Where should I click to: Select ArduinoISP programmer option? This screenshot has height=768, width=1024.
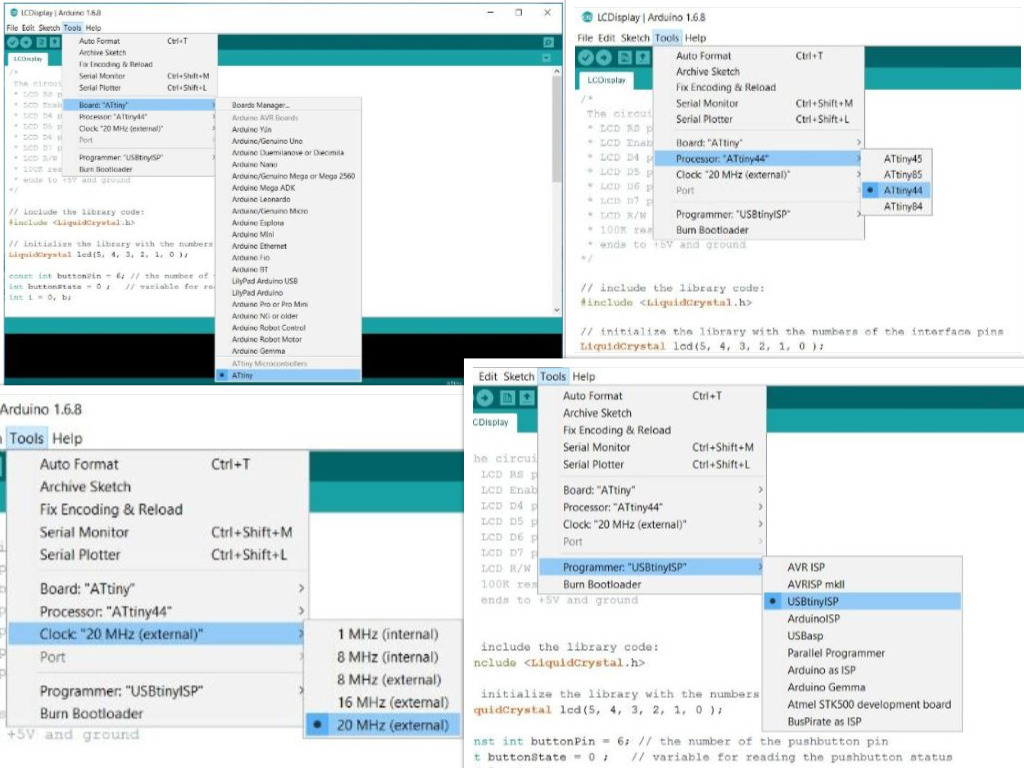pyautogui.click(x=862, y=618)
